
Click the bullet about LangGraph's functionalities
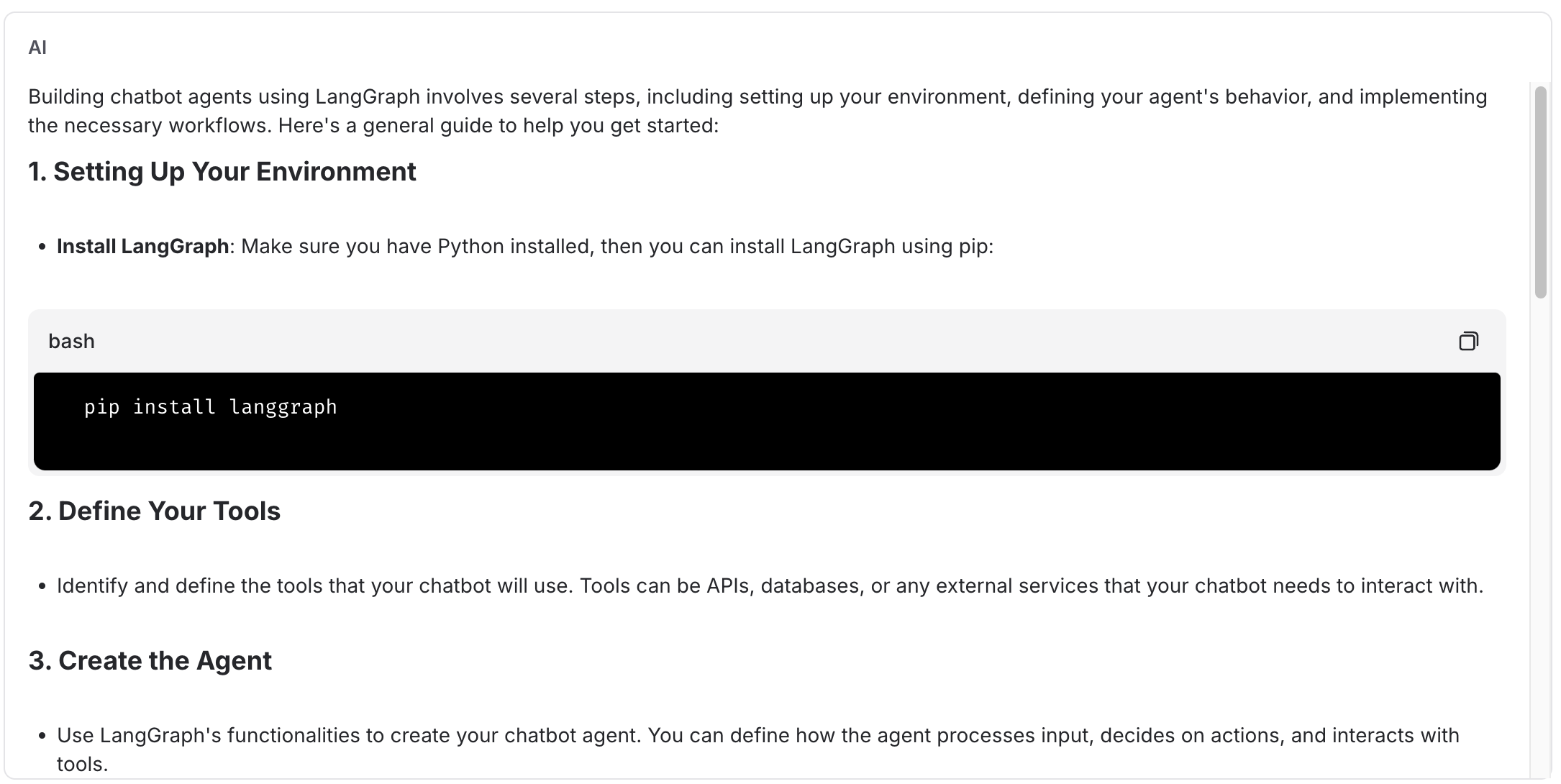point(758,749)
